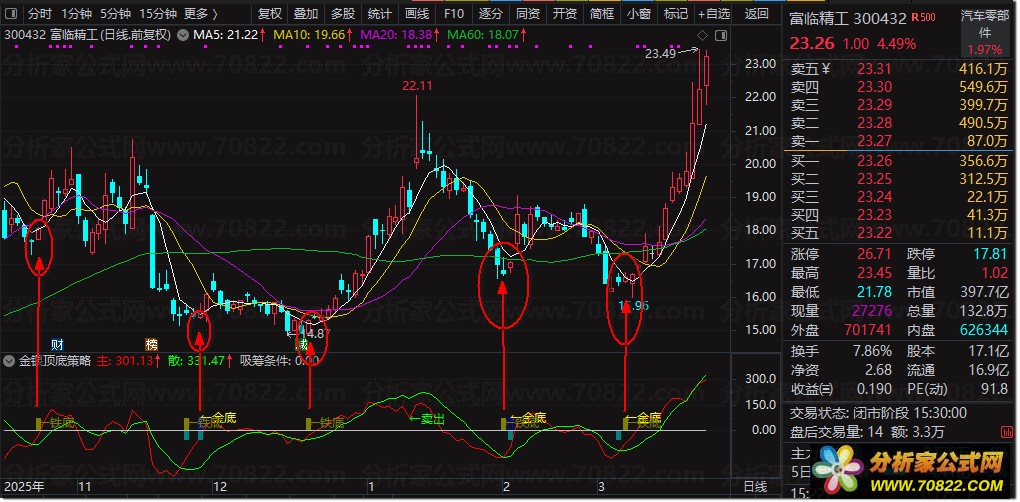Click the R500 badge beside stock code
The image size is (1020, 502).
pos(924,18)
